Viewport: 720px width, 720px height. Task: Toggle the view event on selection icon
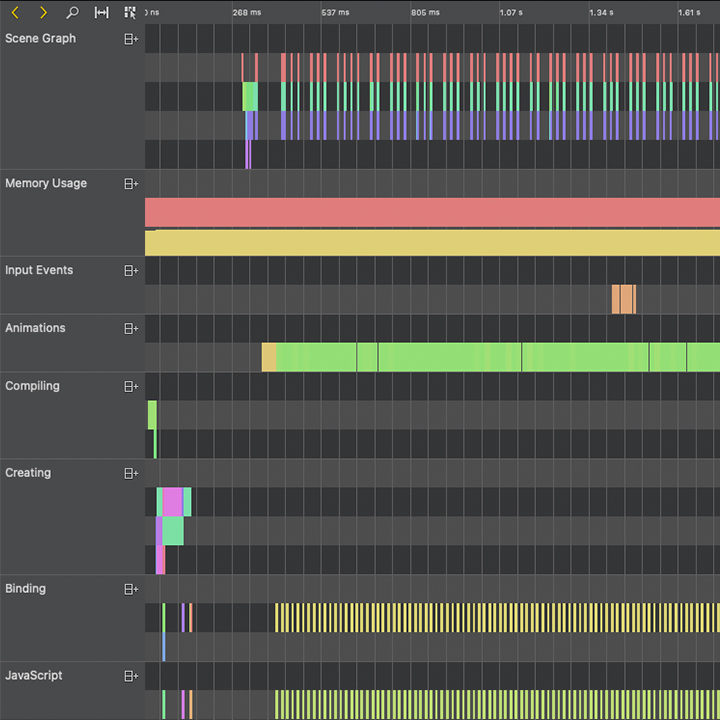coord(130,13)
